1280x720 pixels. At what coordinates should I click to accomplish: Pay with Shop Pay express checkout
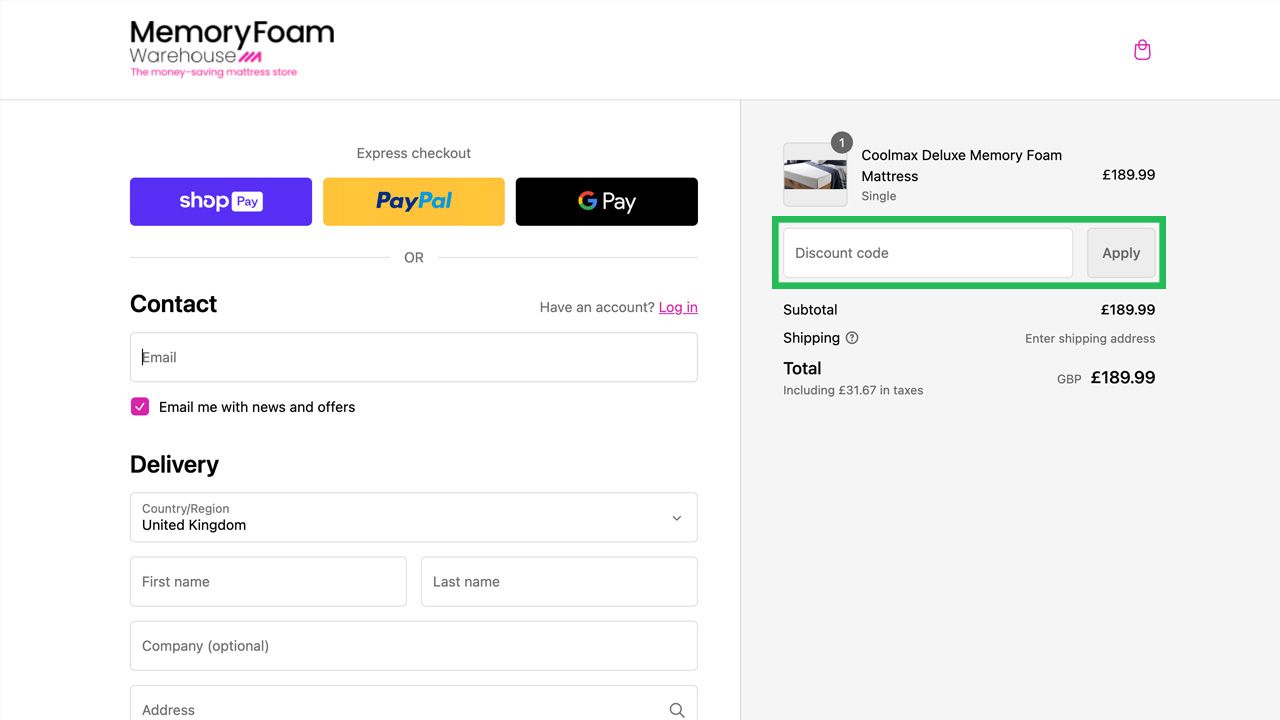point(221,201)
